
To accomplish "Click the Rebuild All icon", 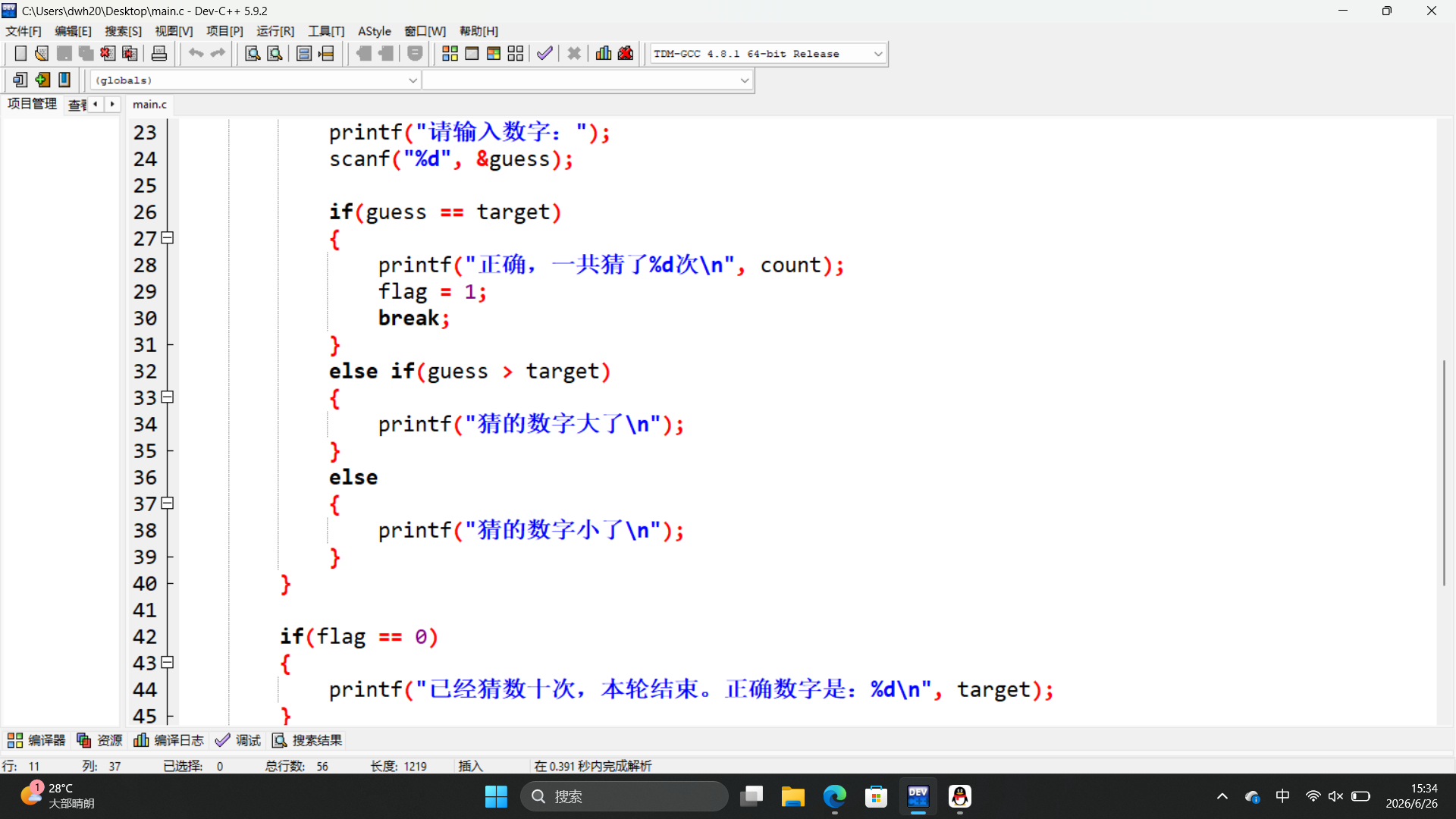I will [516, 54].
